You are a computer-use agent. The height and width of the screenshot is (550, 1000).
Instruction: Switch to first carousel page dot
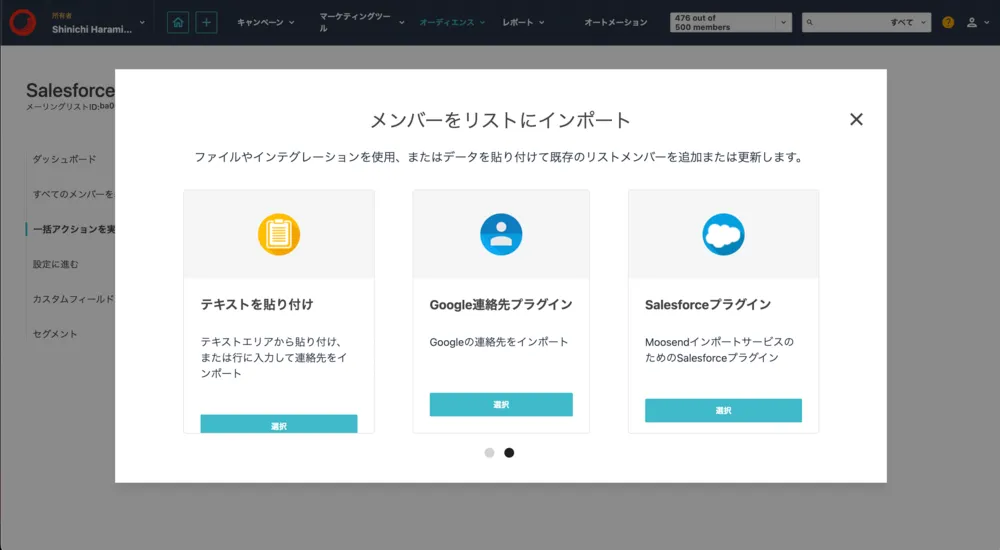point(489,452)
